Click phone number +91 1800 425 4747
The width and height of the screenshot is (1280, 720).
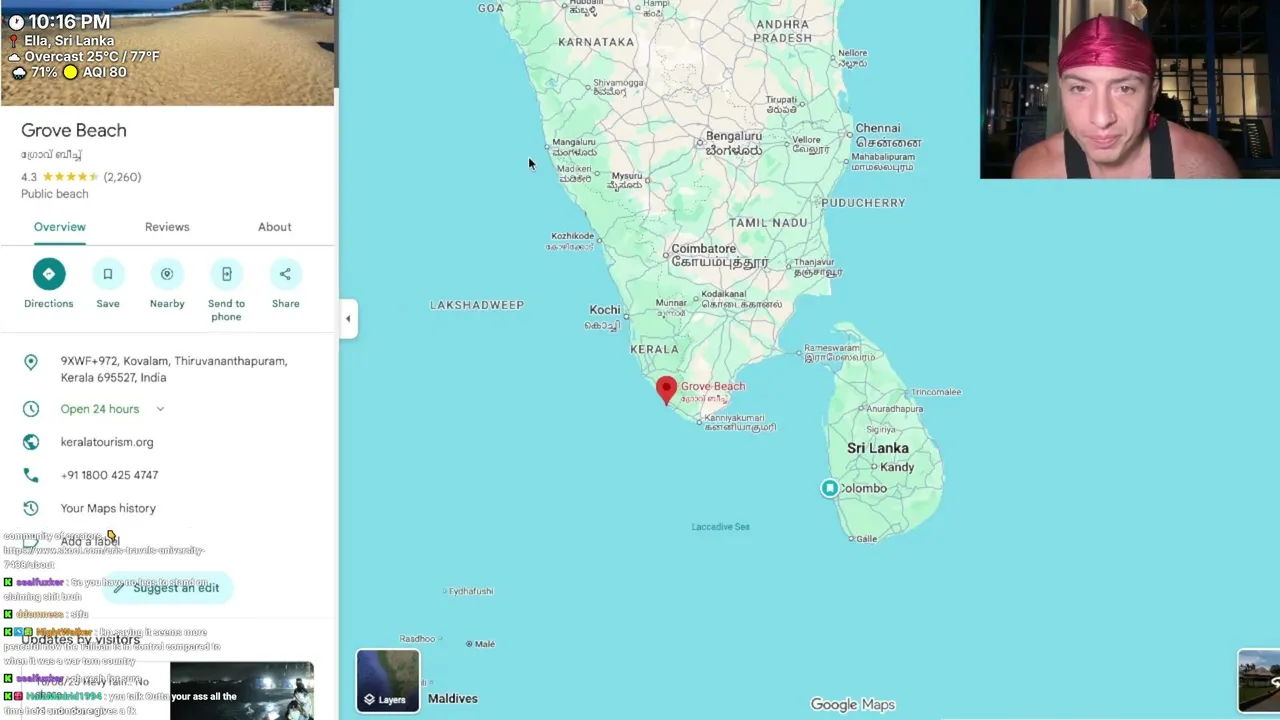pos(109,475)
